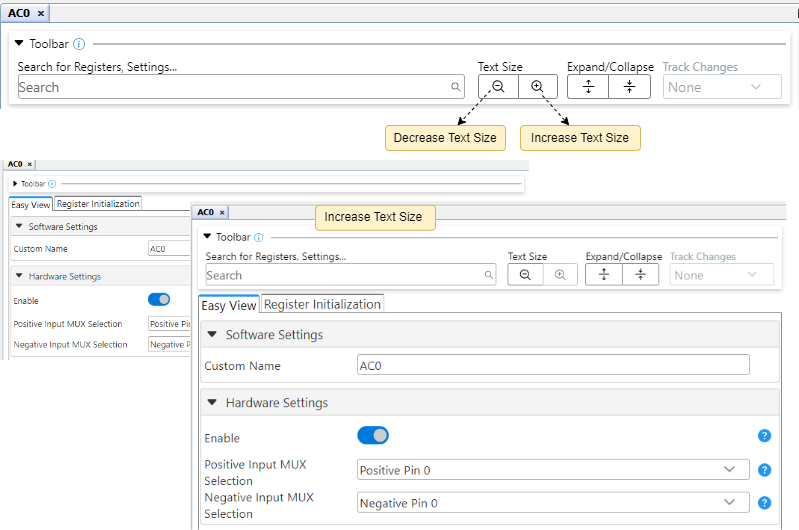Toggle Enable switch in large lower panel
Viewport: 799px width, 530px height.
[x=373, y=436]
